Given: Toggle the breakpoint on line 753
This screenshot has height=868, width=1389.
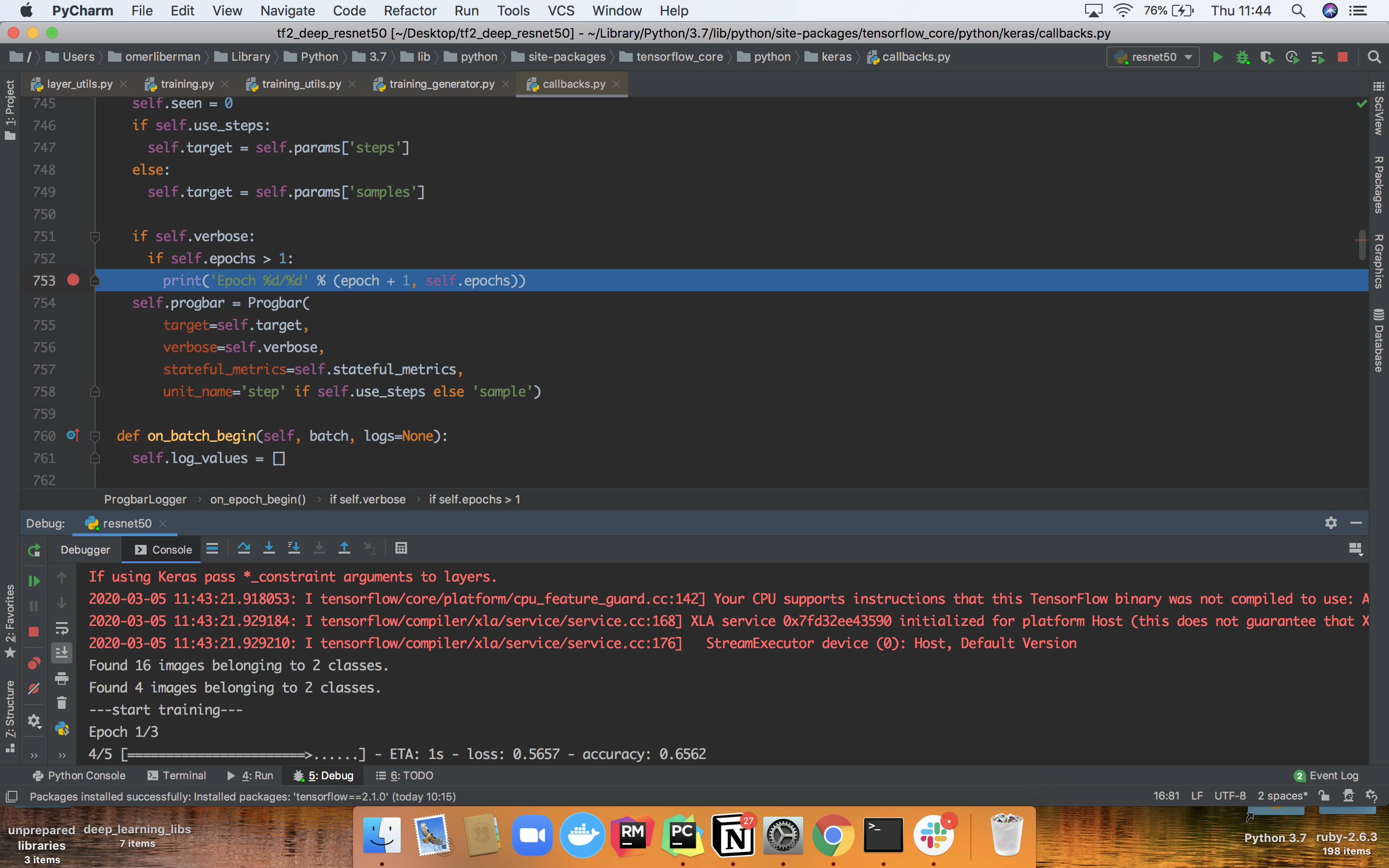Looking at the screenshot, I should pyautogui.click(x=73, y=280).
